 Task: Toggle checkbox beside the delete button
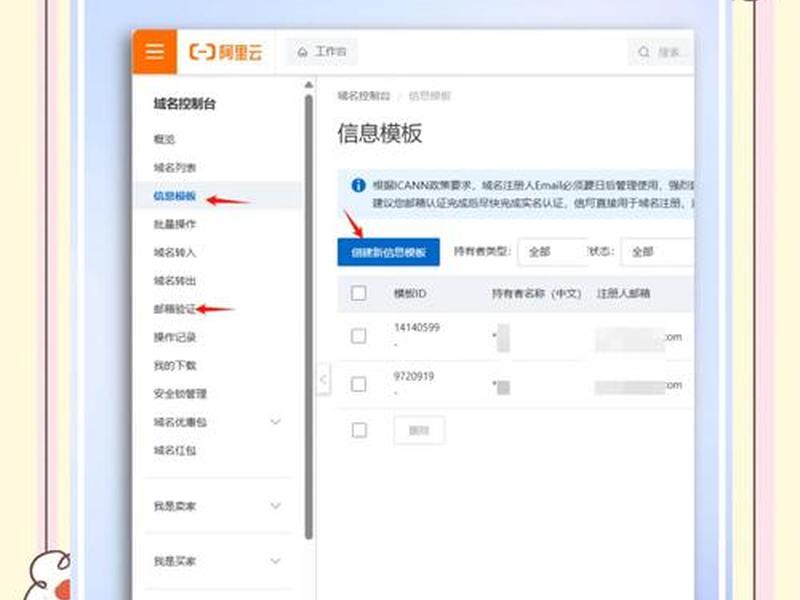click(x=359, y=430)
